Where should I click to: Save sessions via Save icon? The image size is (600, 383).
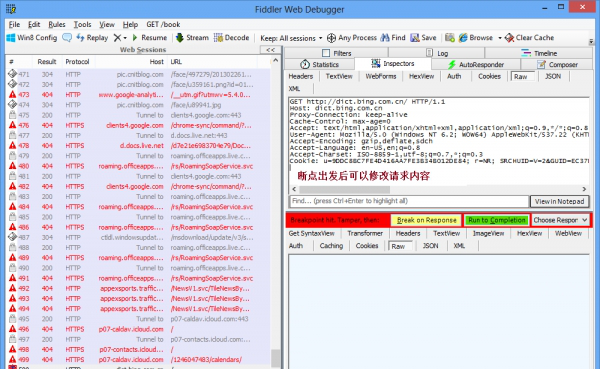pos(423,38)
